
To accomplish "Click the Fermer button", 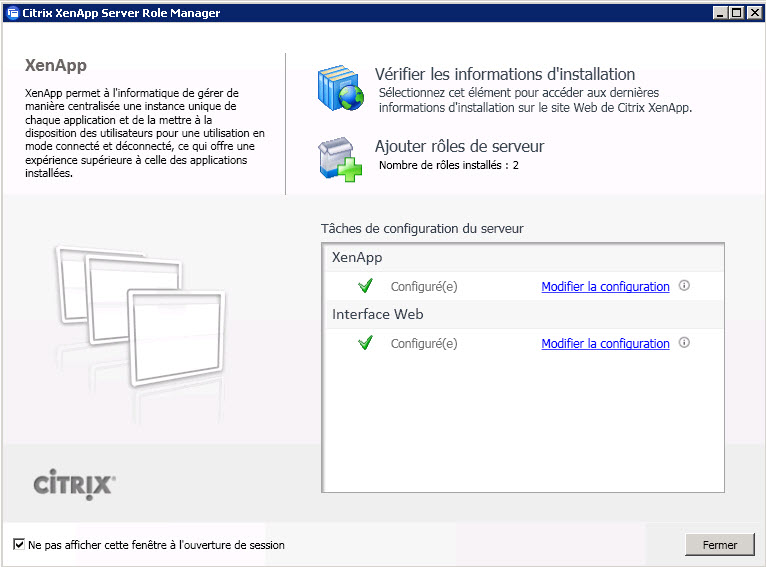I will pos(720,545).
